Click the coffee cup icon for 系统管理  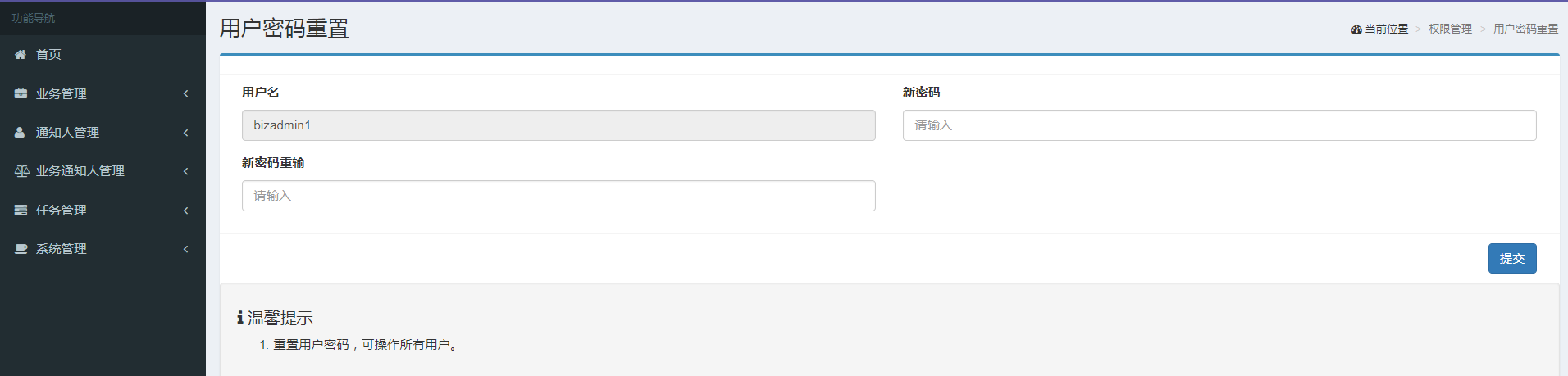[21, 249]
